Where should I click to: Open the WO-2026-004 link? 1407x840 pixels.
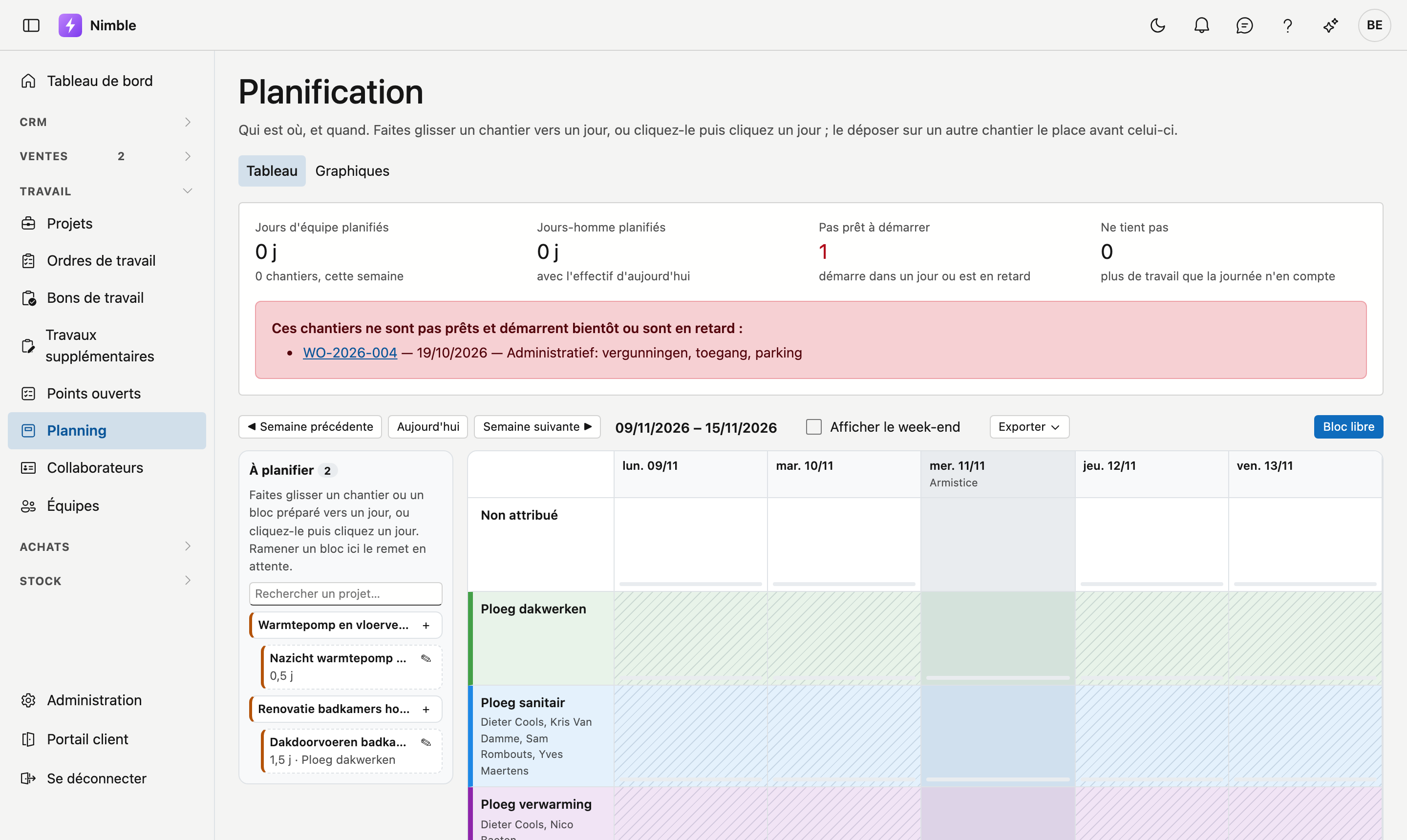350,353
